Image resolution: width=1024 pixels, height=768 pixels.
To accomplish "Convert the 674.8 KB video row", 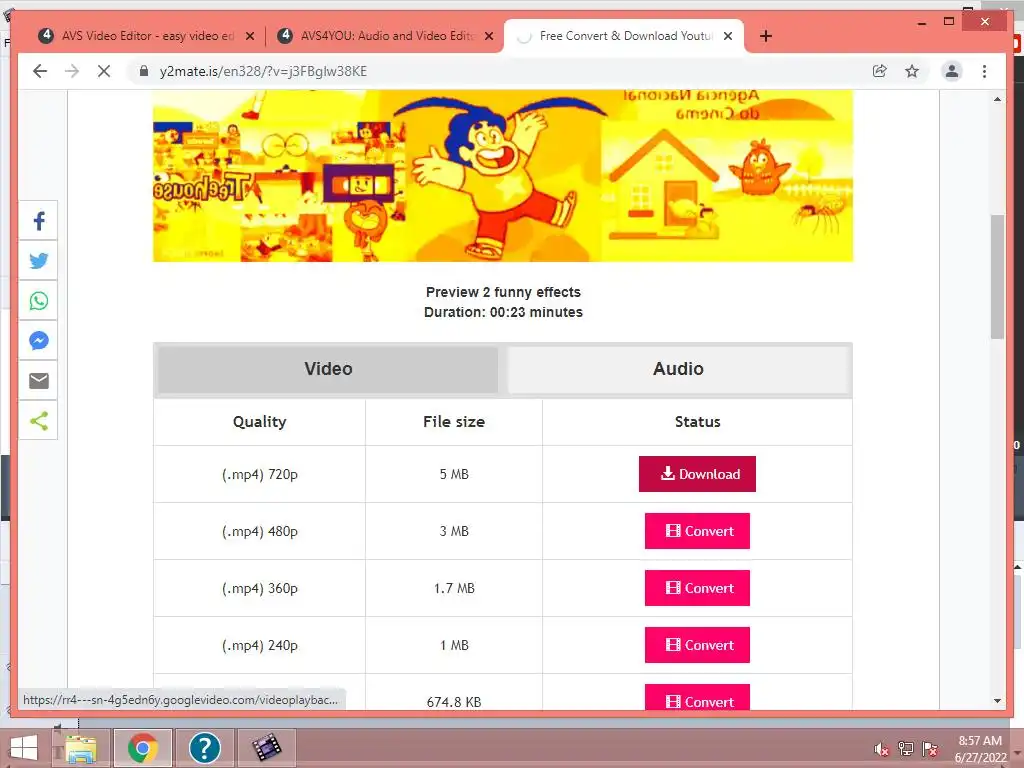I will pos(697,697).
